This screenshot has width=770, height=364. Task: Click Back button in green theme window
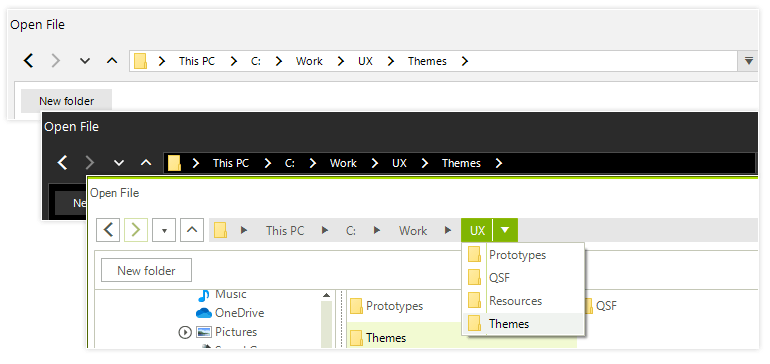point(108,230)
